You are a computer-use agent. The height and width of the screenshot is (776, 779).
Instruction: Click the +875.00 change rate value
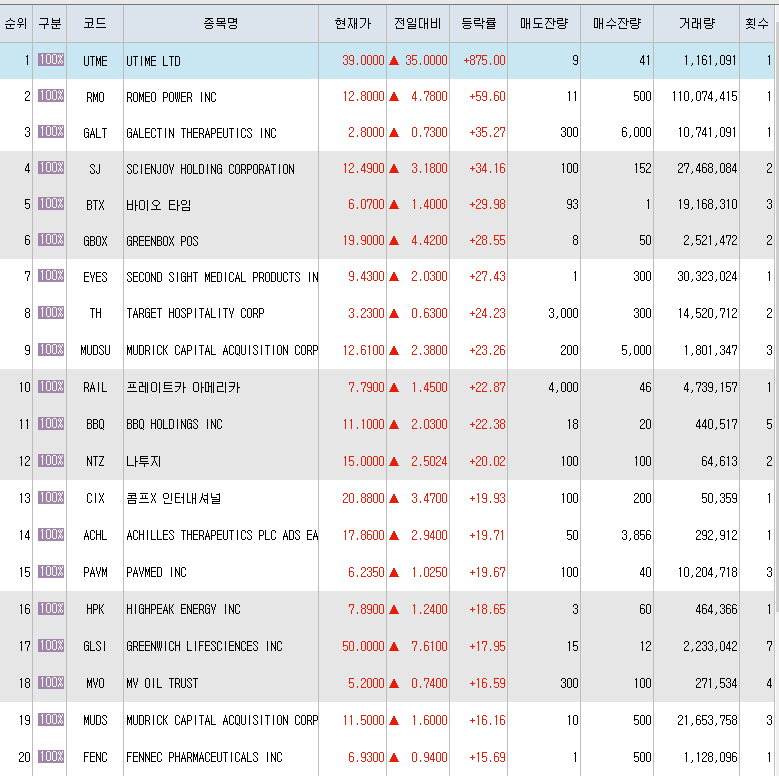[484, 61]
